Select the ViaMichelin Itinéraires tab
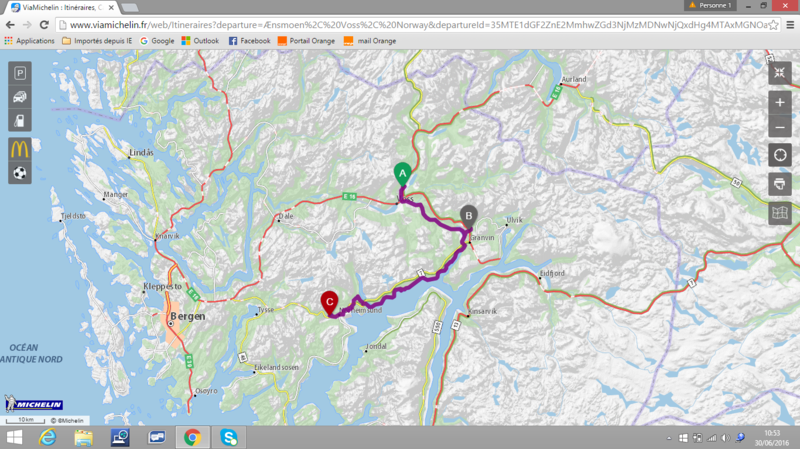 [65, 7]
